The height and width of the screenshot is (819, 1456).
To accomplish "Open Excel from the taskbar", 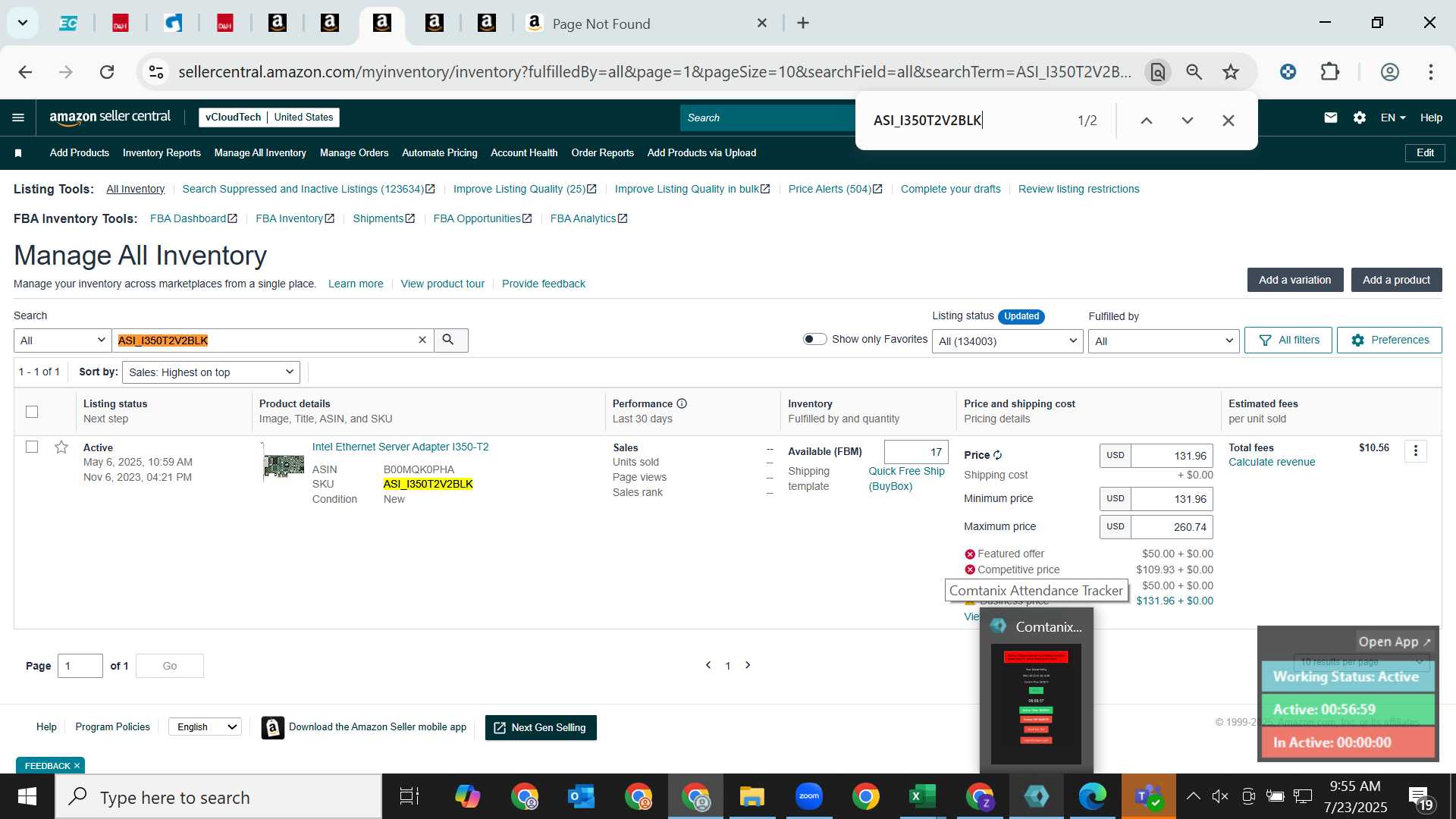I will [x=922, y=796].
